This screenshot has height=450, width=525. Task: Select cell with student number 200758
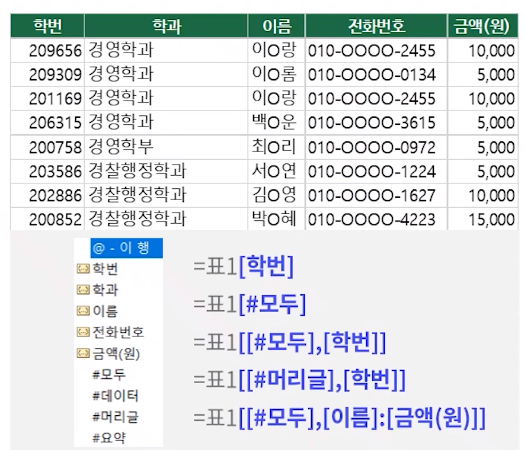pyautogui.click(x=48, y=147)
